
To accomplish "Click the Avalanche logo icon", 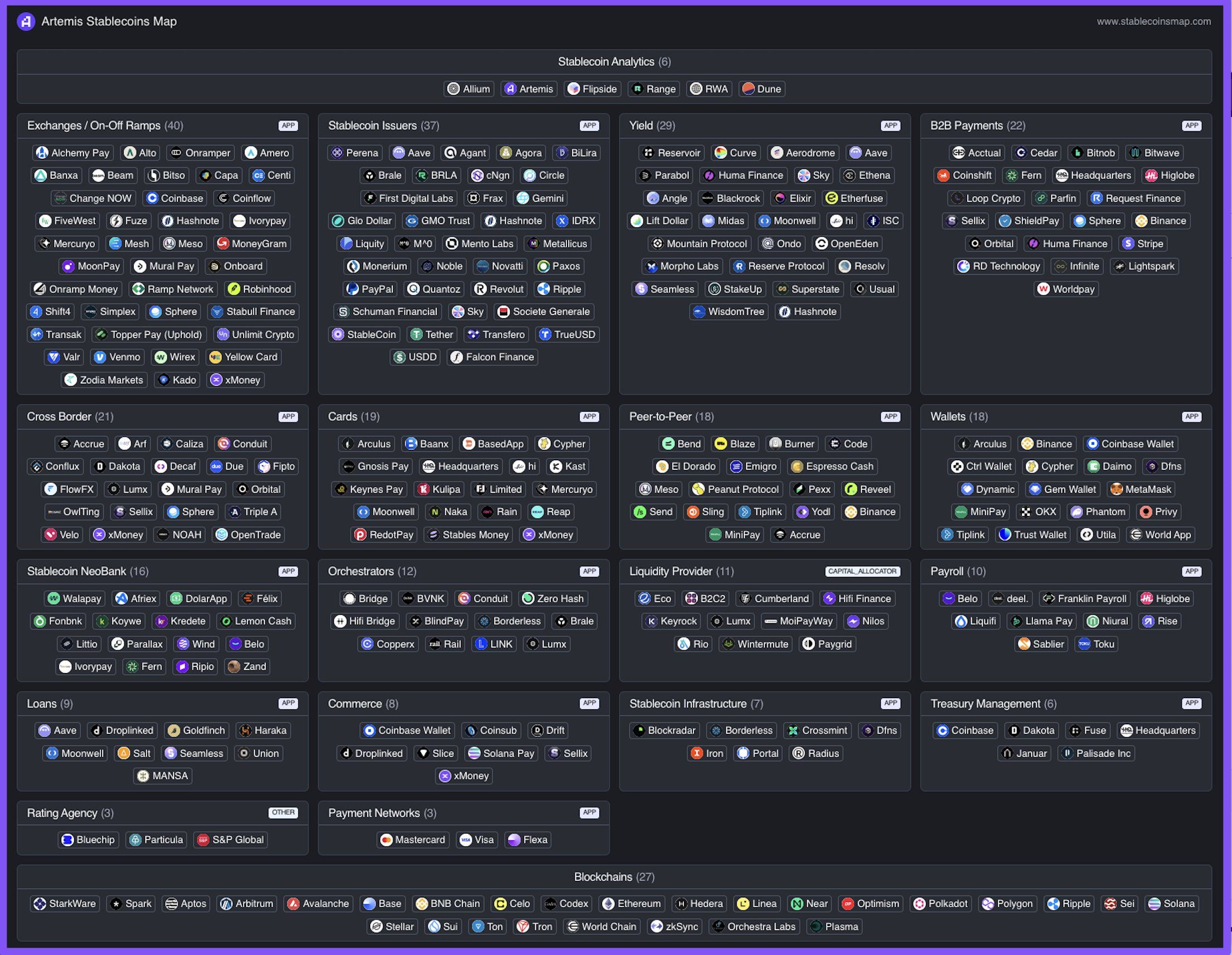I will [293, 904].
